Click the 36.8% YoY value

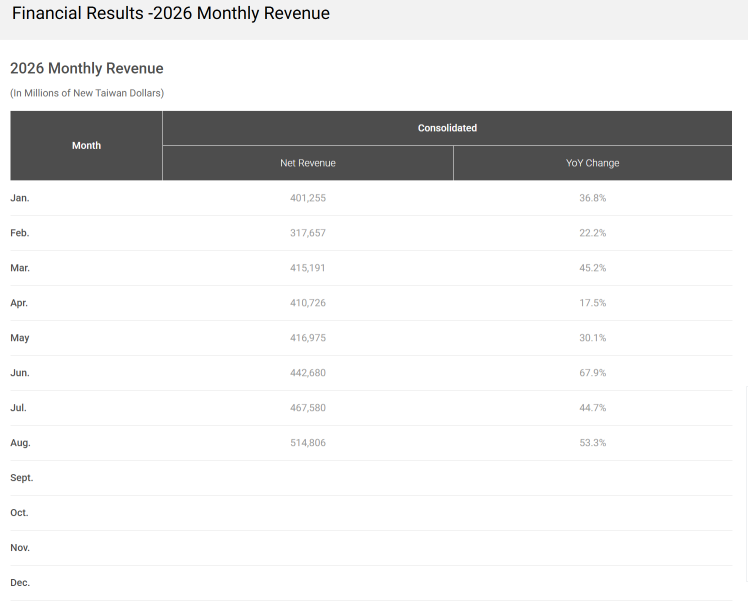click(x=592, y=198)
